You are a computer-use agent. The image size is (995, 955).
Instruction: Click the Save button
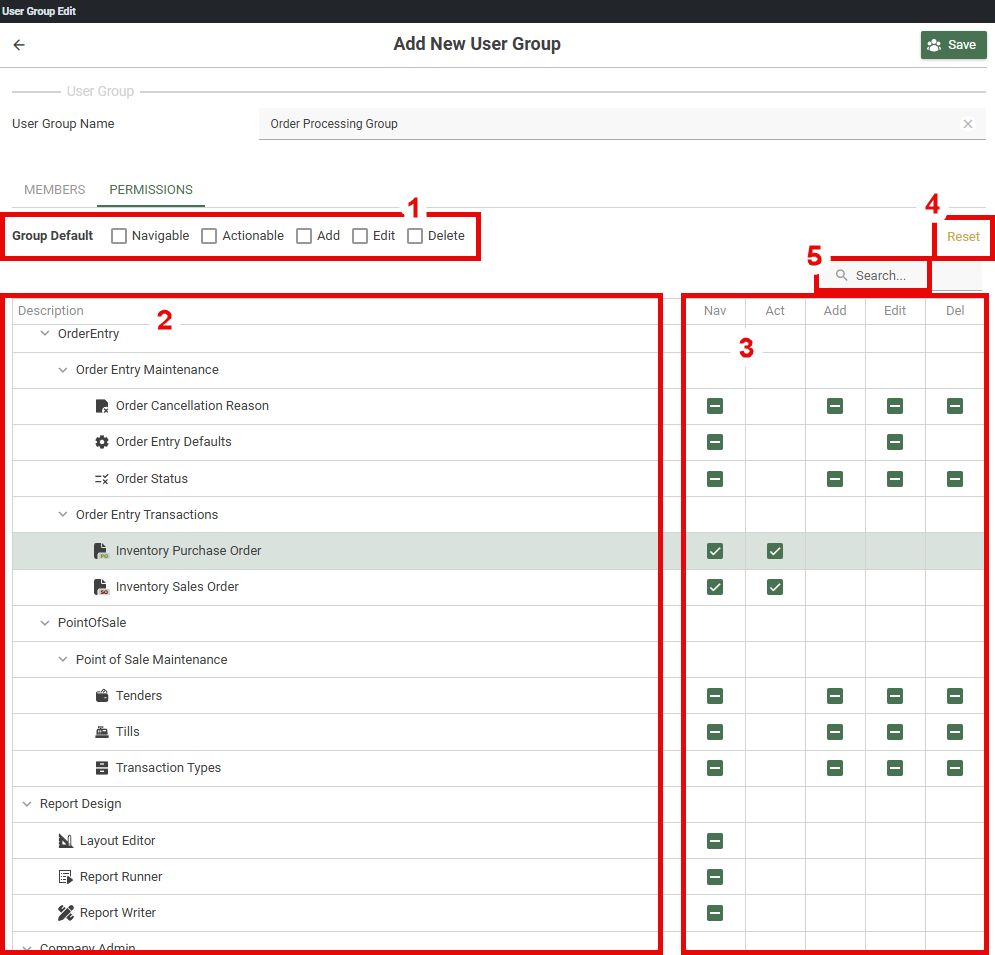(x=952, y=45)
